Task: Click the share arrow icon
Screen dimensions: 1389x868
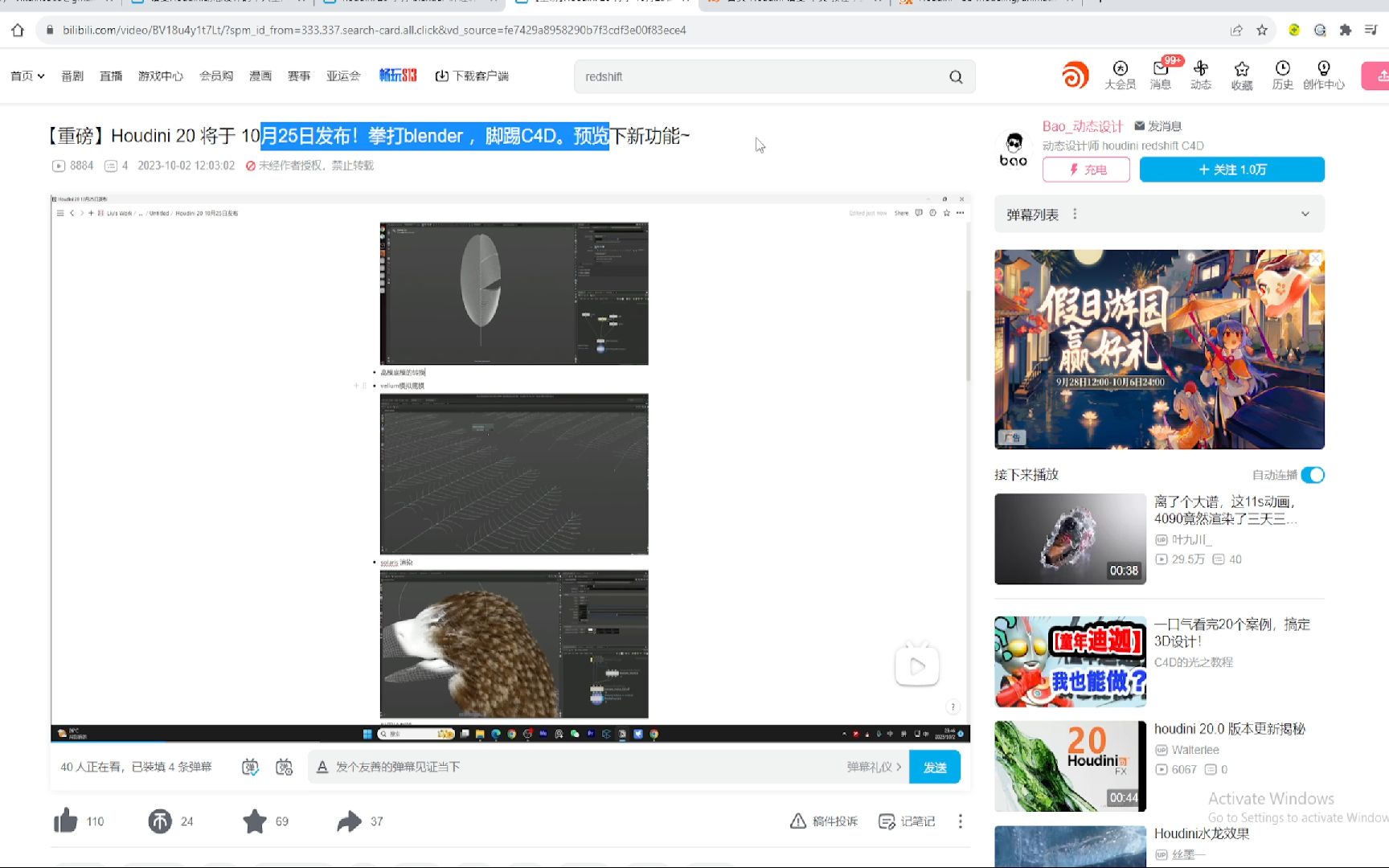Action: pyautogui.click(x=349, y=821)
